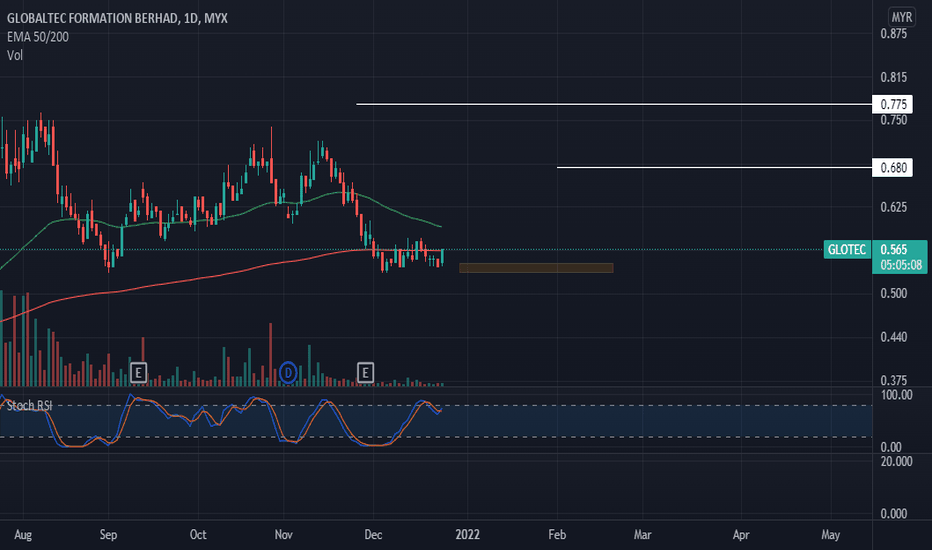This screenshot has width=932, height=550.
Task: Click the D dividend marker near November
Action: pyautogui.click(x=288, y=373)
